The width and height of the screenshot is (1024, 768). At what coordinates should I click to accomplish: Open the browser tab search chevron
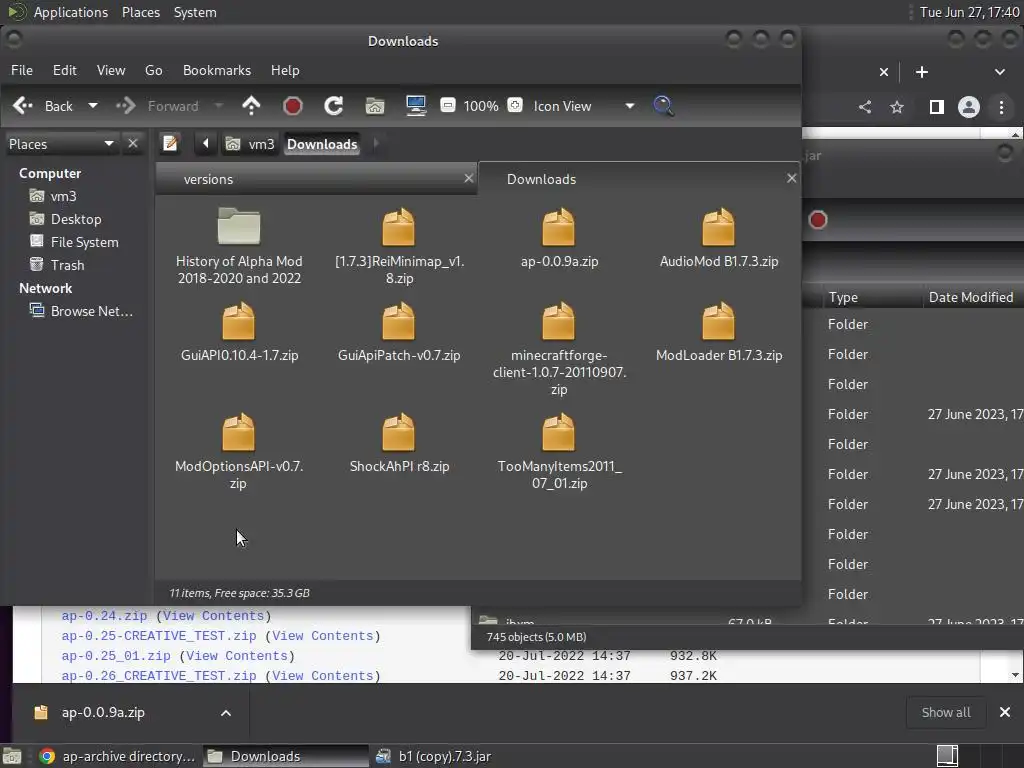(x=1000, y=72)
